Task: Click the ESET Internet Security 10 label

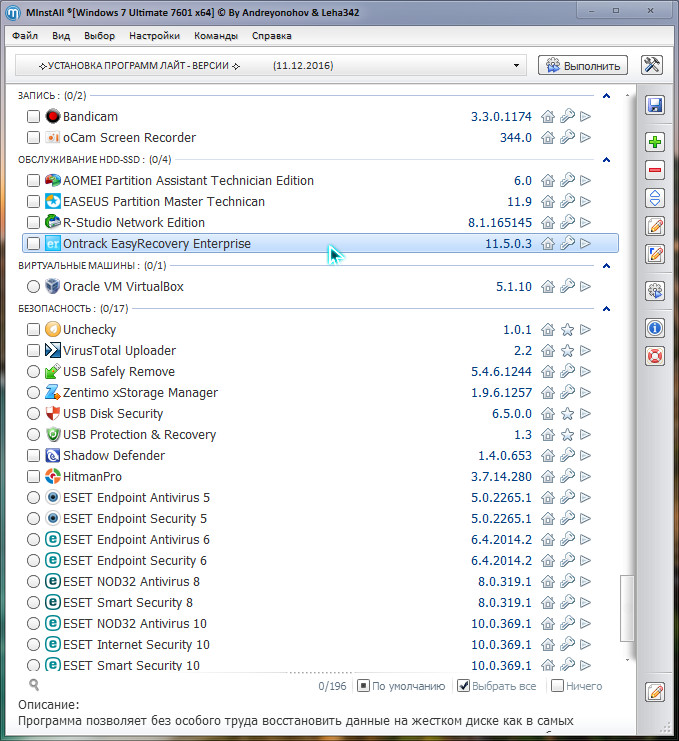Action: coord(136,645)
